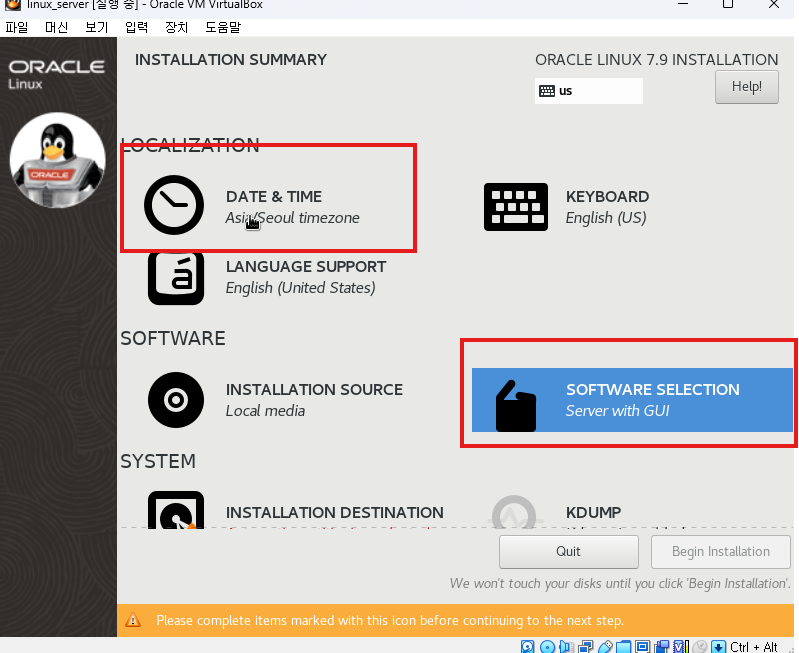Click 'English (United States)' text
Viewport: 799px width, 653px height.
pos(301,288)
